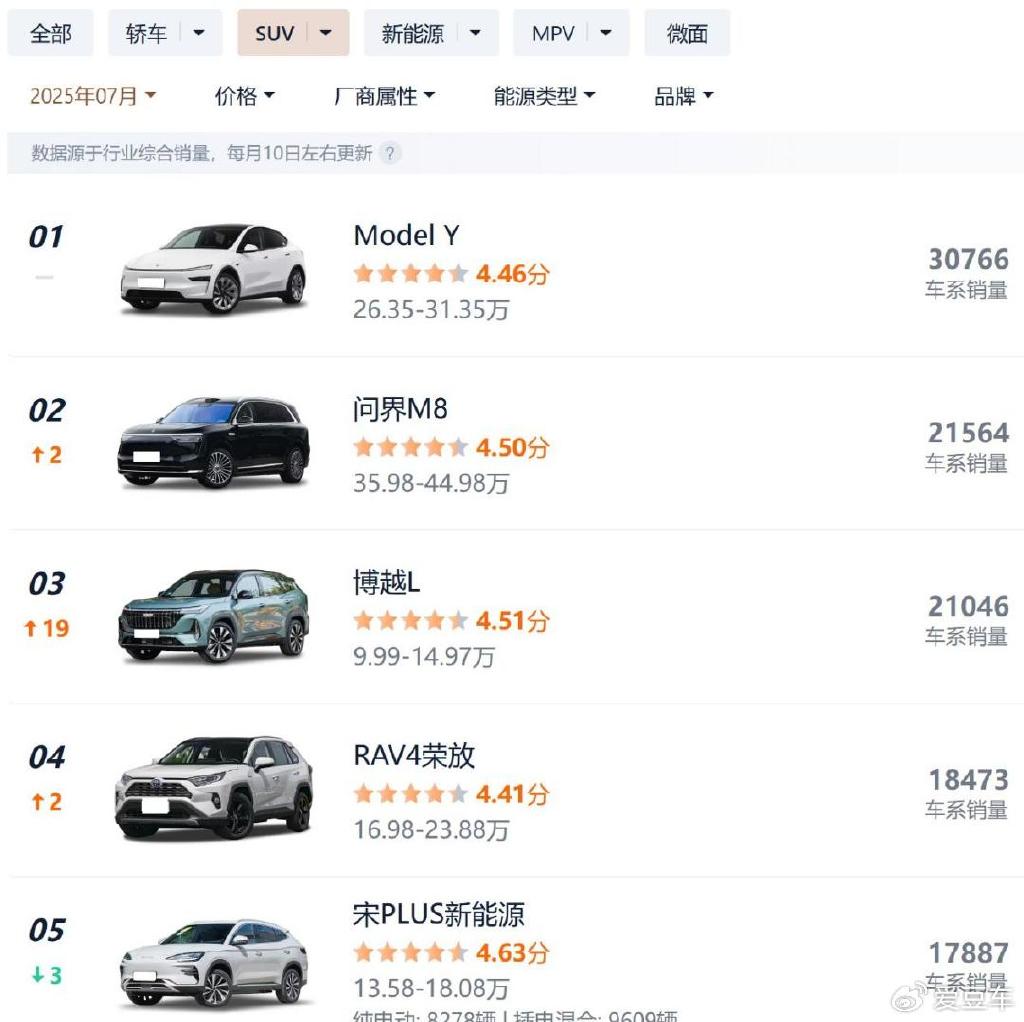Click the help question mark icon
The width and height of the screenshot is (1024, 1022).
[x=390, y=153]
